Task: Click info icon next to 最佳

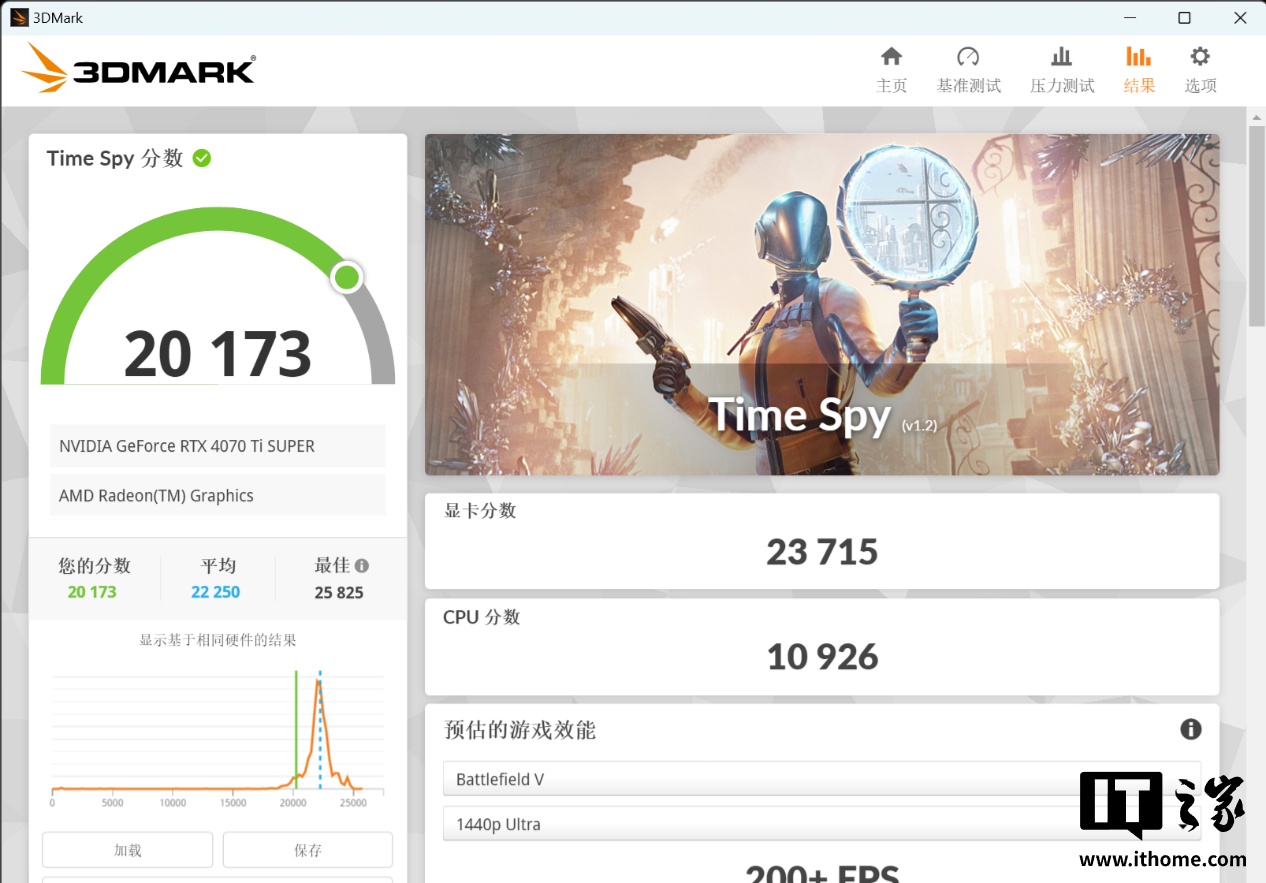Action: coord(362,565)
